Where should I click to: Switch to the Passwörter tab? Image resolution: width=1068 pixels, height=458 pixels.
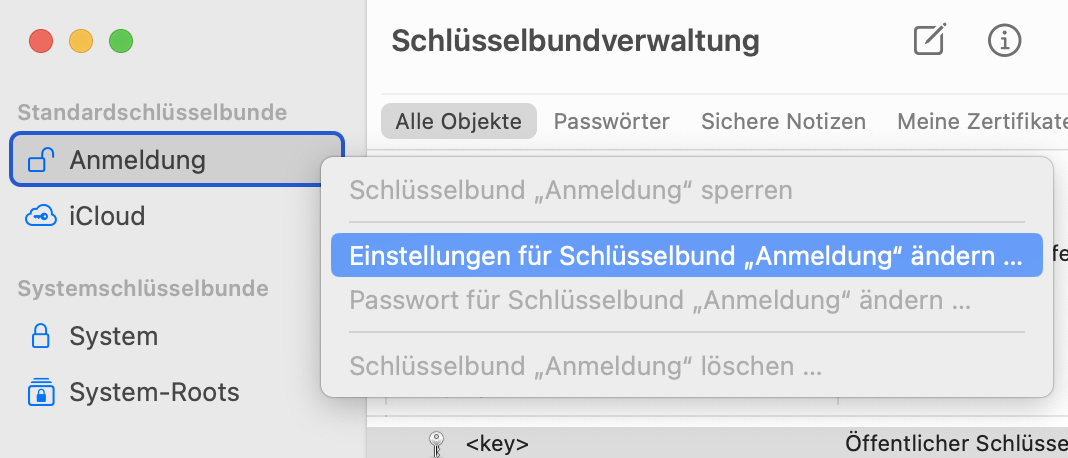[x=611, y=122]
